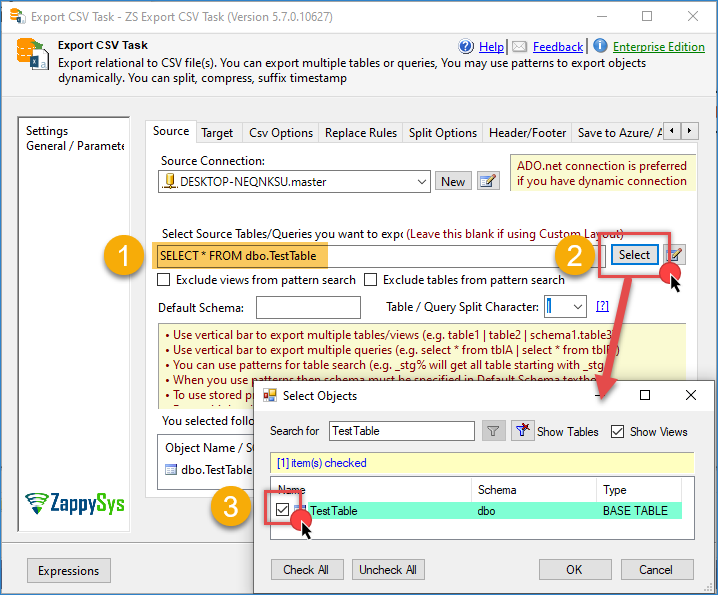
Task: Click the Feedback envelope icon
Action: [519, 46]
